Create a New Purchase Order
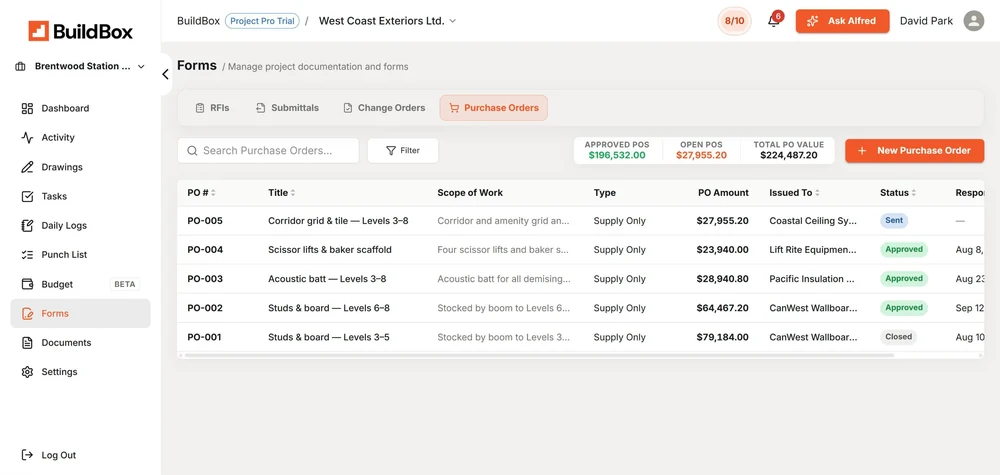 point(915,150)
